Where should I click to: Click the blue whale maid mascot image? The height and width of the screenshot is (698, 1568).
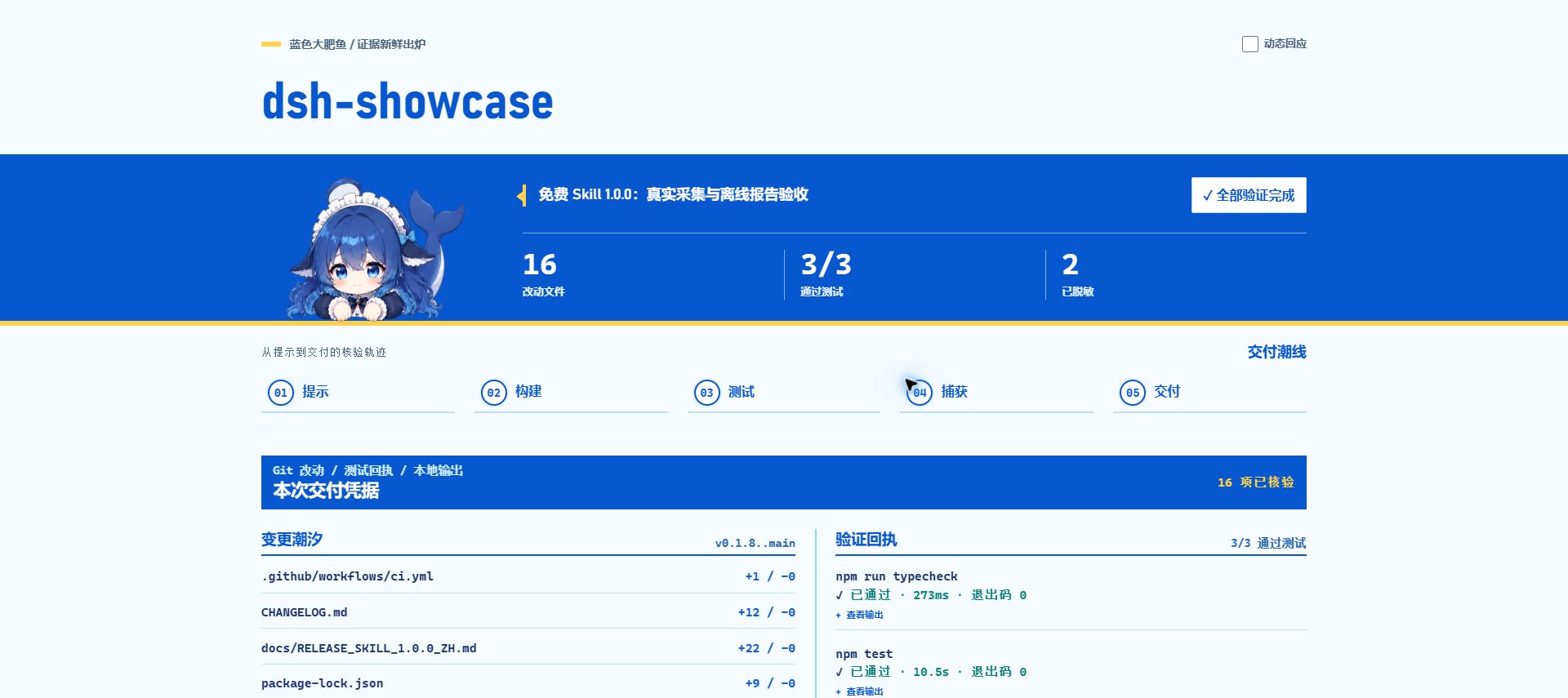(376, 249)
